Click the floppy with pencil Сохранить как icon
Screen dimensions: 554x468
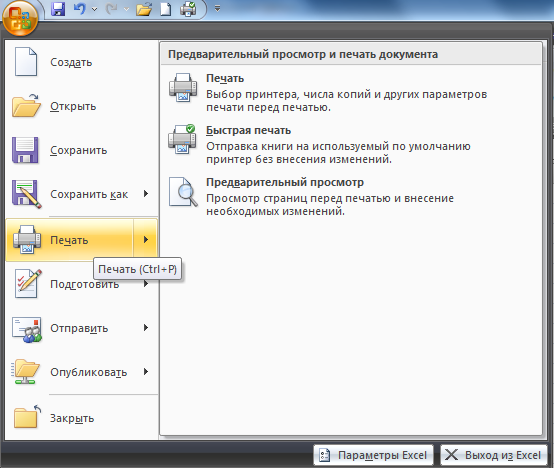tap(26, 194)
